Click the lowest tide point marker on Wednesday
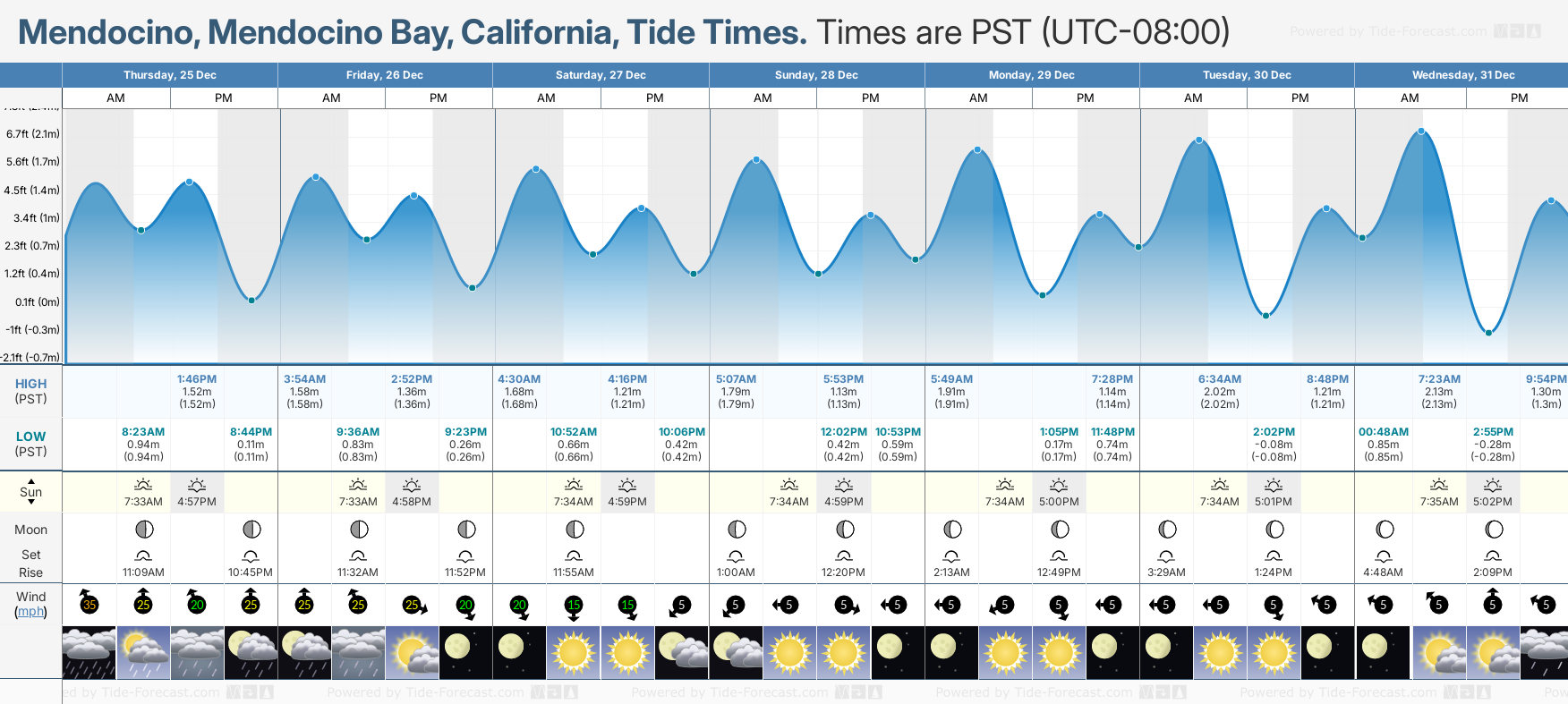The width and height of the screenshot is (1568, 704). point(1488,333)
